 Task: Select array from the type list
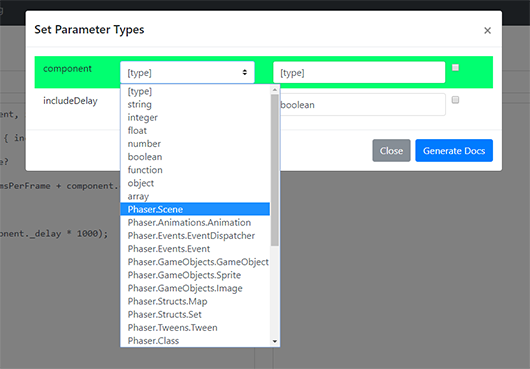tap(195, 196)
